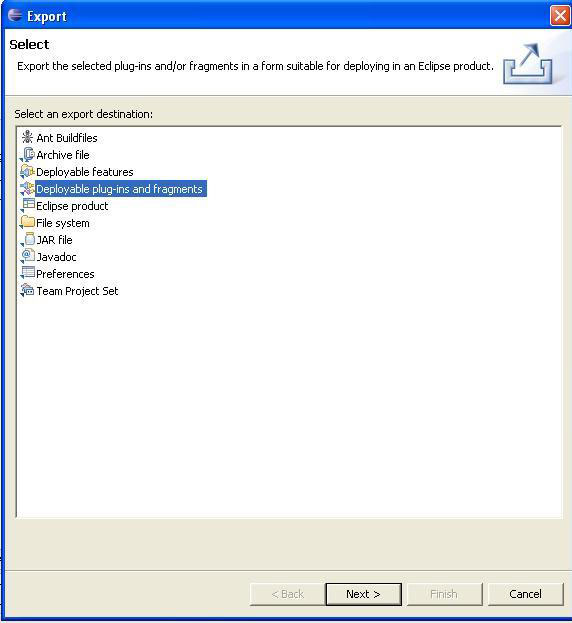Click the Eclipse icon in title bar
Viewport: 572px width, 623px height.
point(15,15)
